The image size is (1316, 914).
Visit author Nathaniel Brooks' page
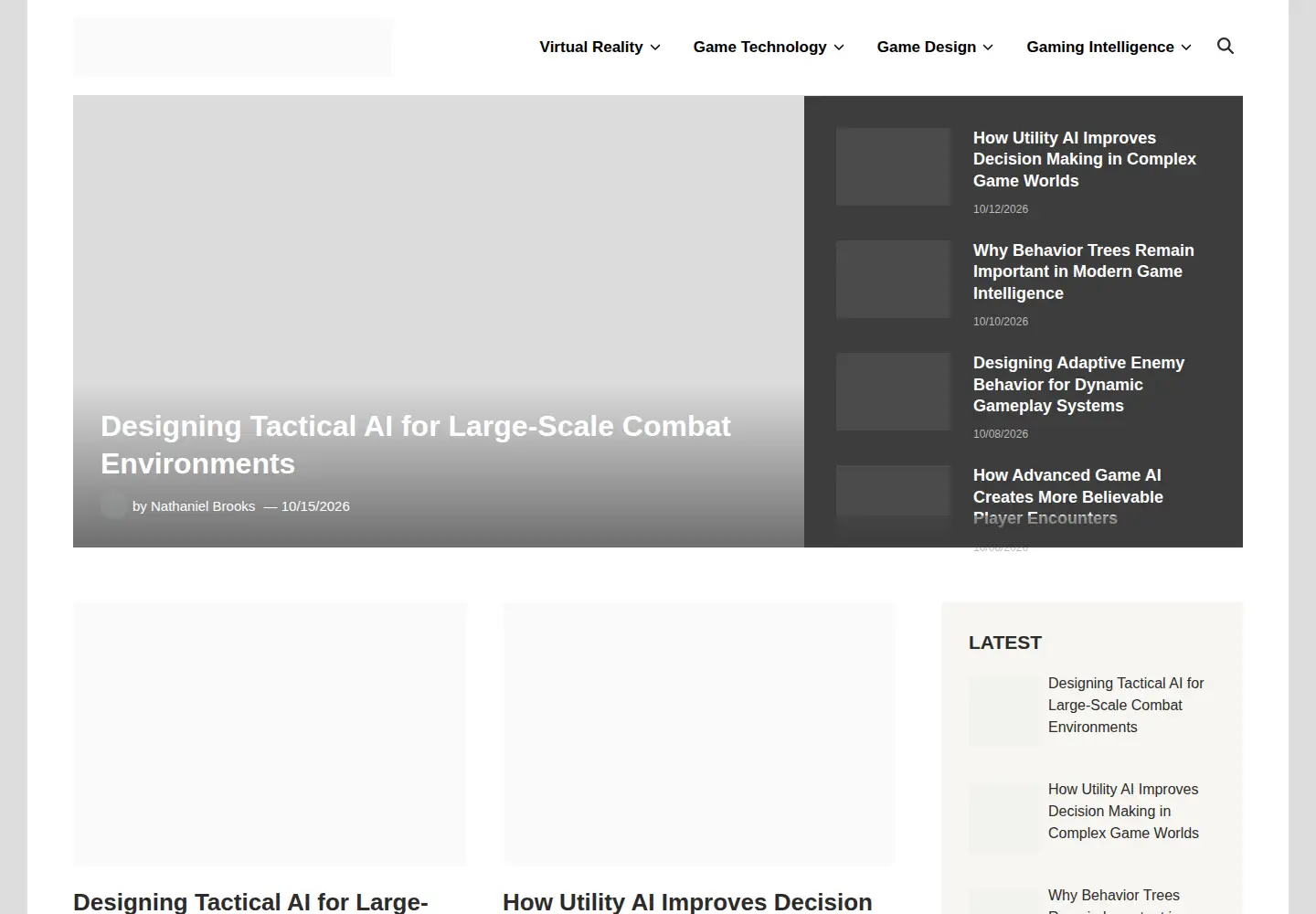(x=203, y=506)
